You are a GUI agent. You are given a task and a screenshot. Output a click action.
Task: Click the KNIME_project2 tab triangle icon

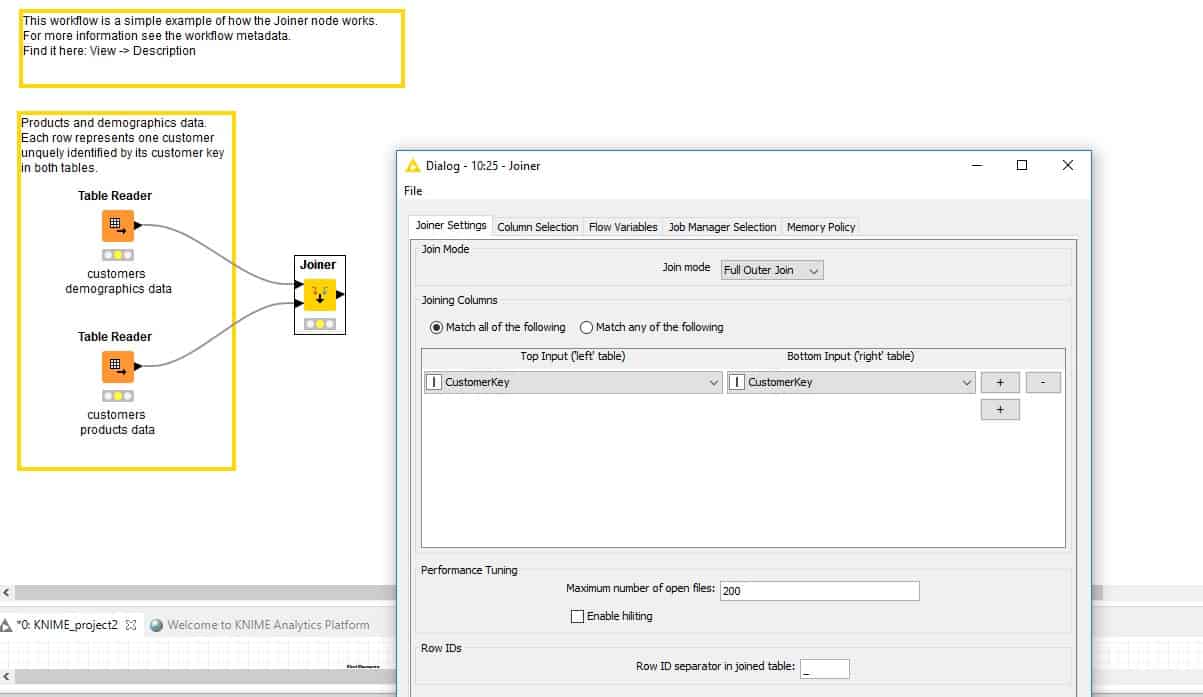[x=7, y=625]
